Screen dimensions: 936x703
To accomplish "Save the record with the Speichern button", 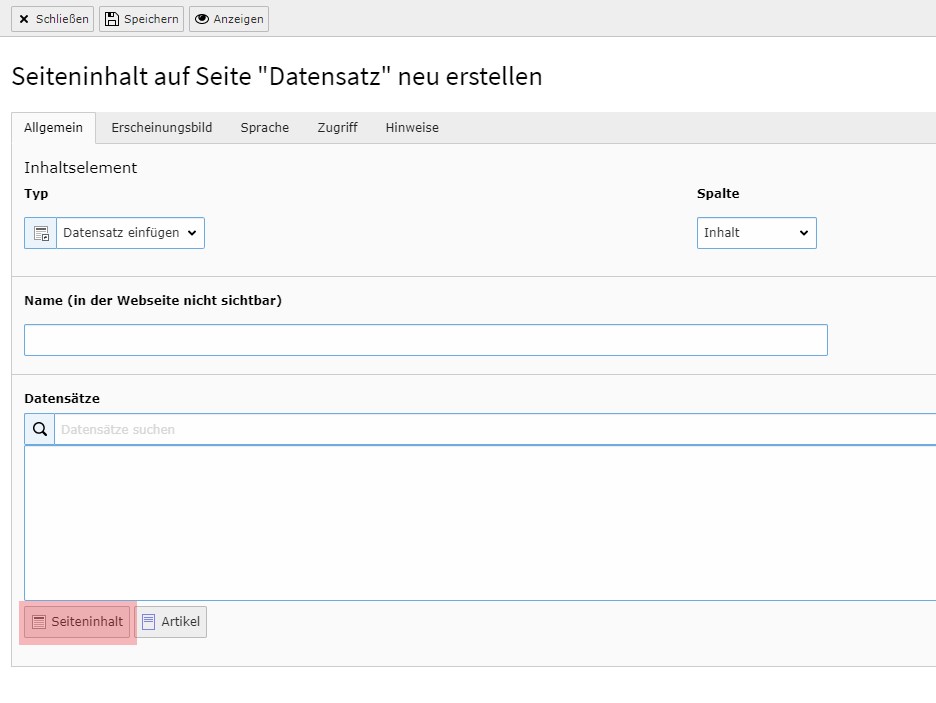I will (x=141, y=19).
